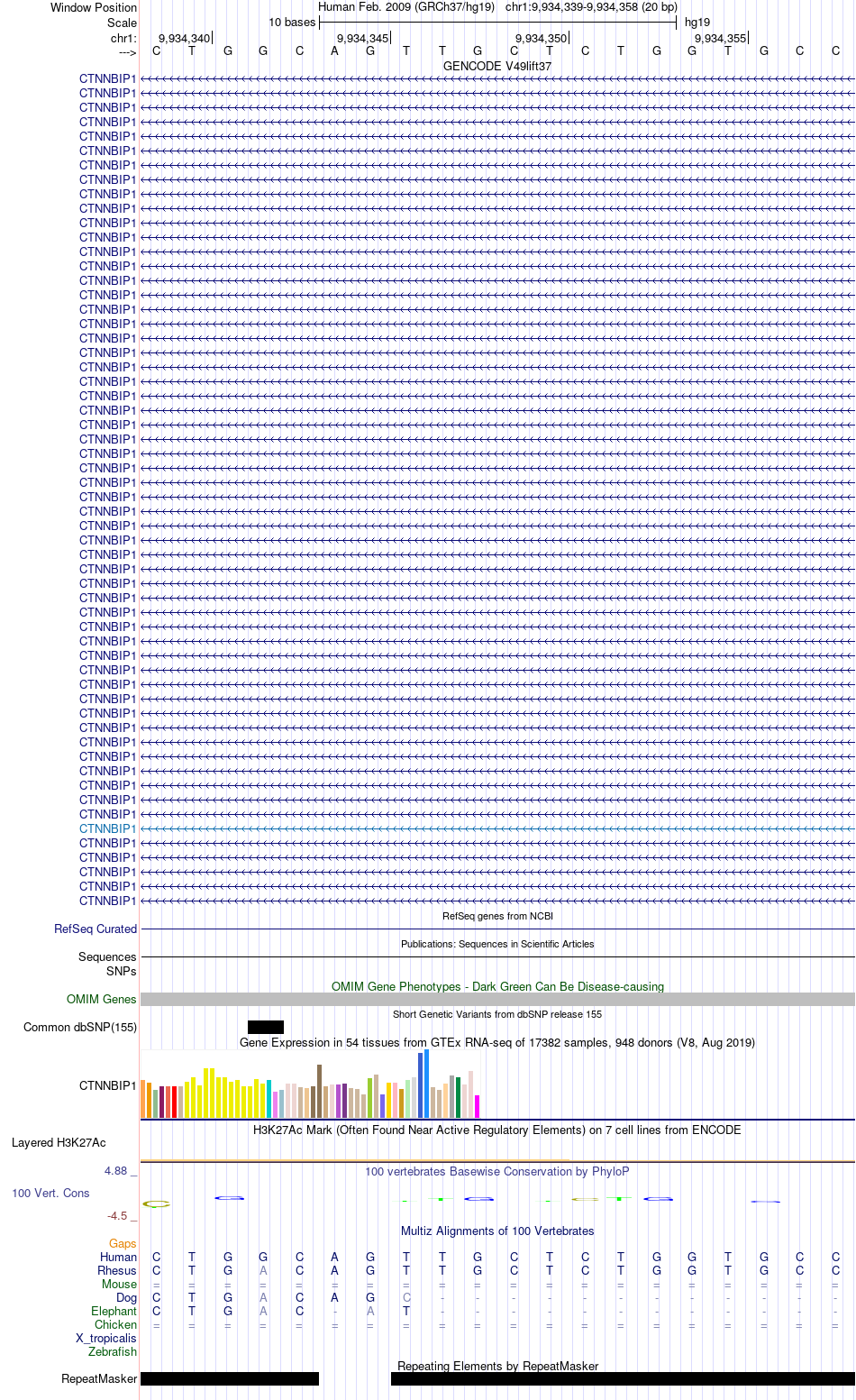Click the Human Feb. 2009 (GRCh37/hg19) header text
Screen dimensions: 856x1400
(406, 6)
